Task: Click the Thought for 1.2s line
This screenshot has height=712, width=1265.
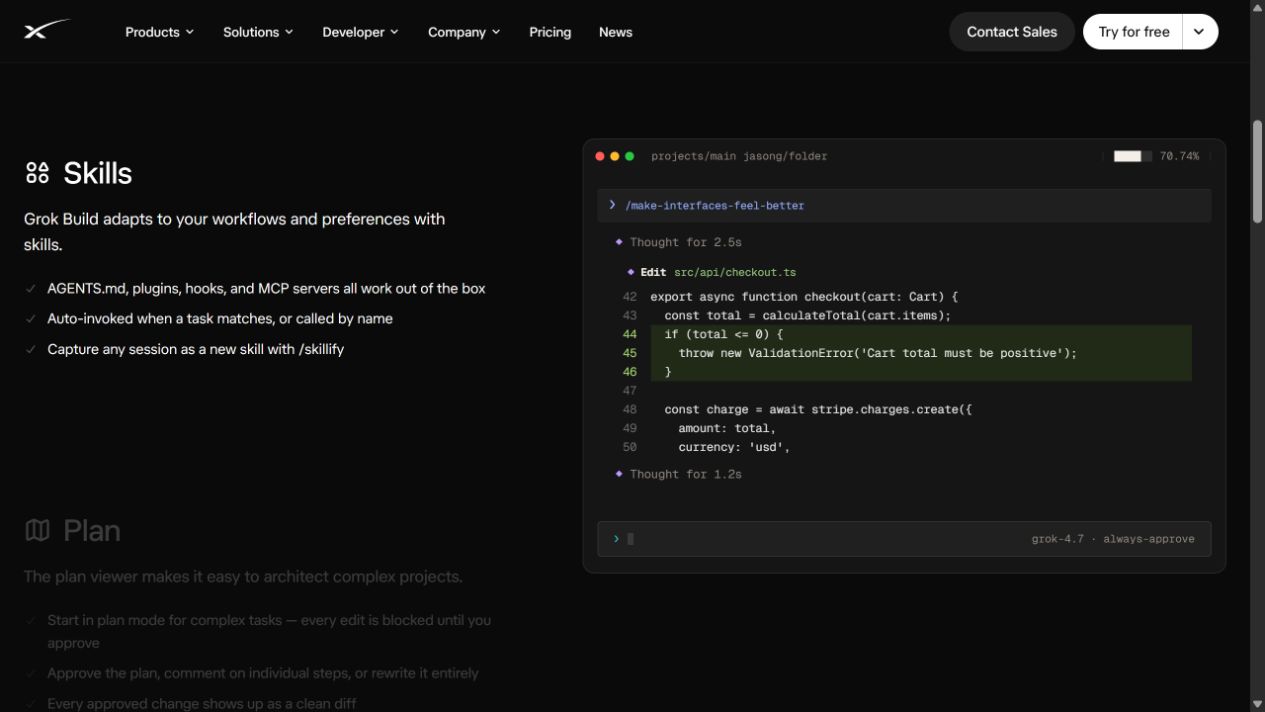Action: pos(686,474)
